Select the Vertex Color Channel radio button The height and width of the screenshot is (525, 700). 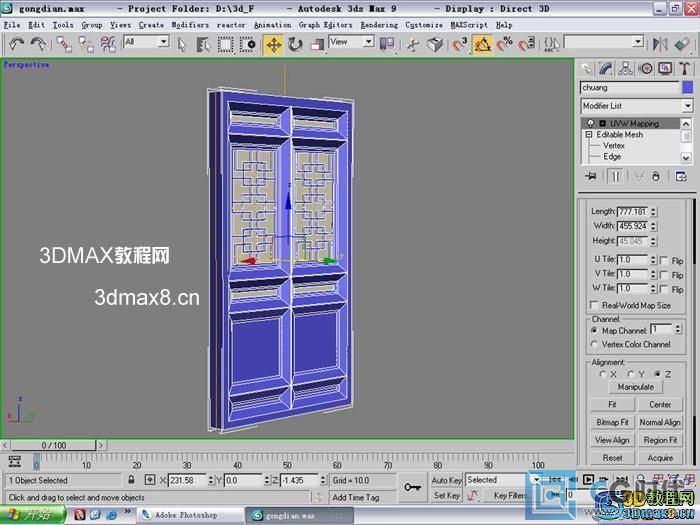click(596, 344)
